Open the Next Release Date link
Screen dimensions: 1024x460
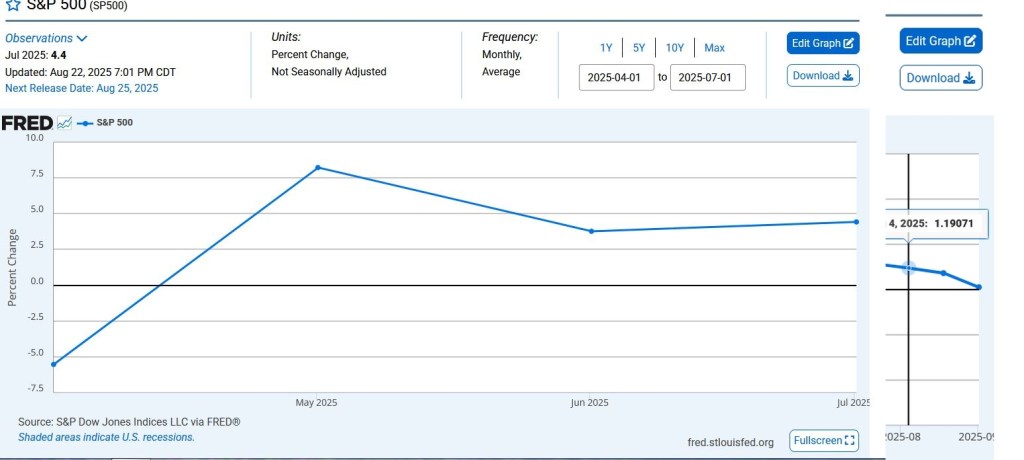[x=81, y=88]
